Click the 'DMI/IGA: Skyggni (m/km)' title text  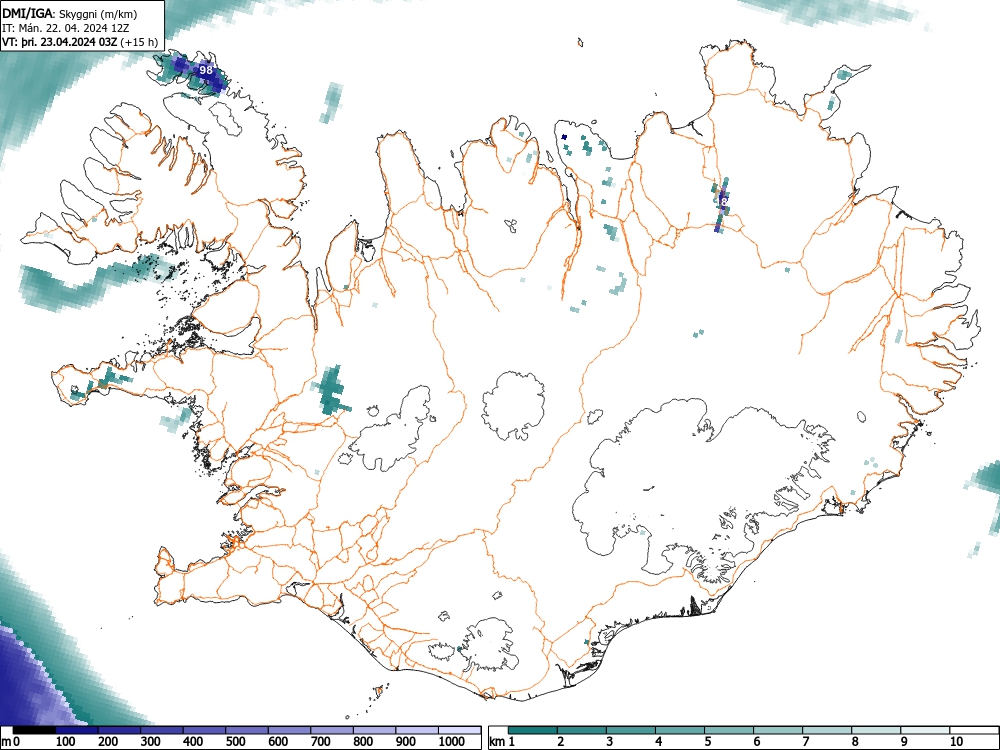click(x=70, y=14)
